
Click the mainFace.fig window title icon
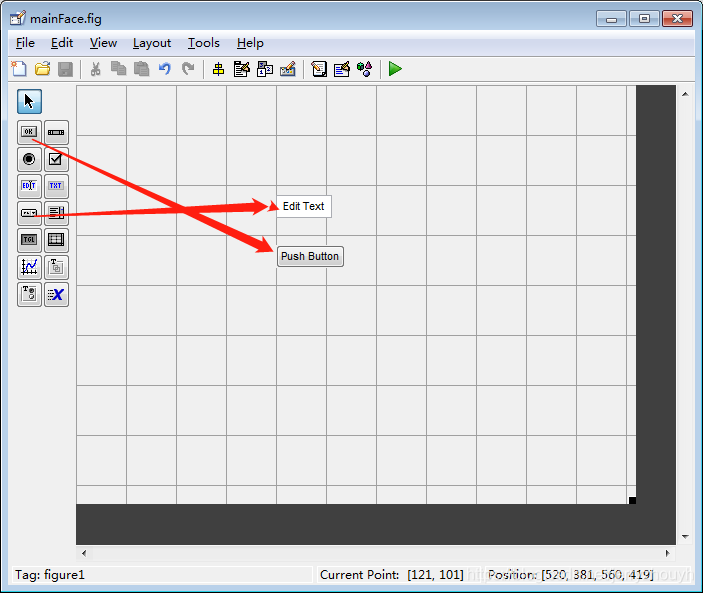click(18, 18)
